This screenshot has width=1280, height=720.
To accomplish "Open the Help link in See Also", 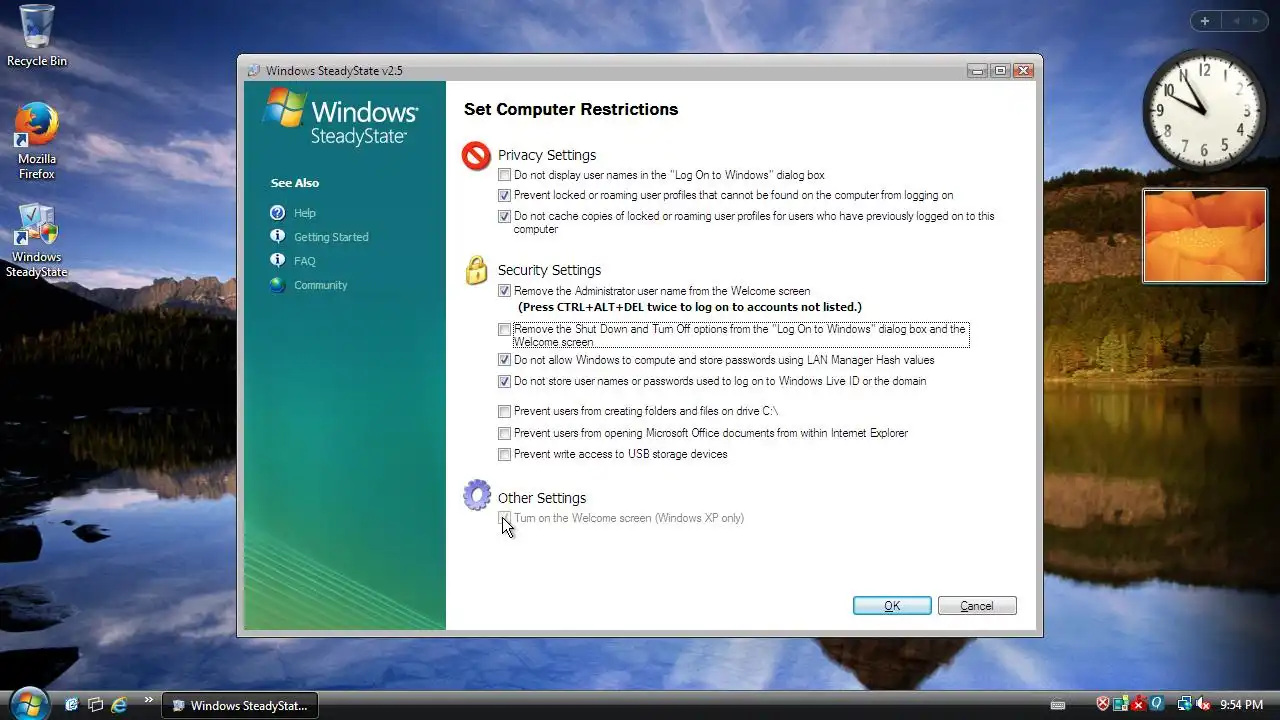I will pyautogui.click(x=305, y=213).
